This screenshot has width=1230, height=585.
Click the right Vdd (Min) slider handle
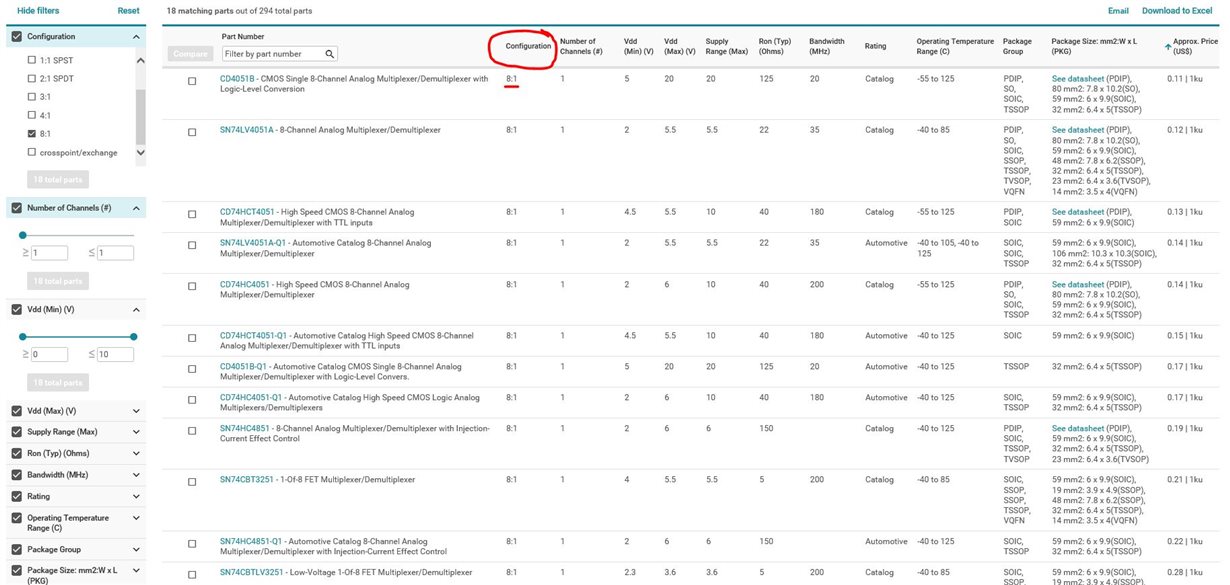click(133, 337)
